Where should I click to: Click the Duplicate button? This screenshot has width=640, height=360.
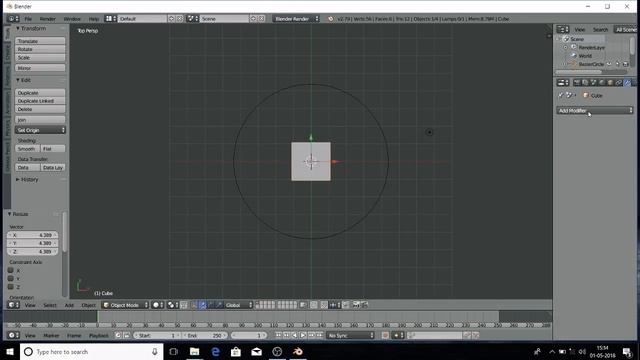click(x=40, y=93)
